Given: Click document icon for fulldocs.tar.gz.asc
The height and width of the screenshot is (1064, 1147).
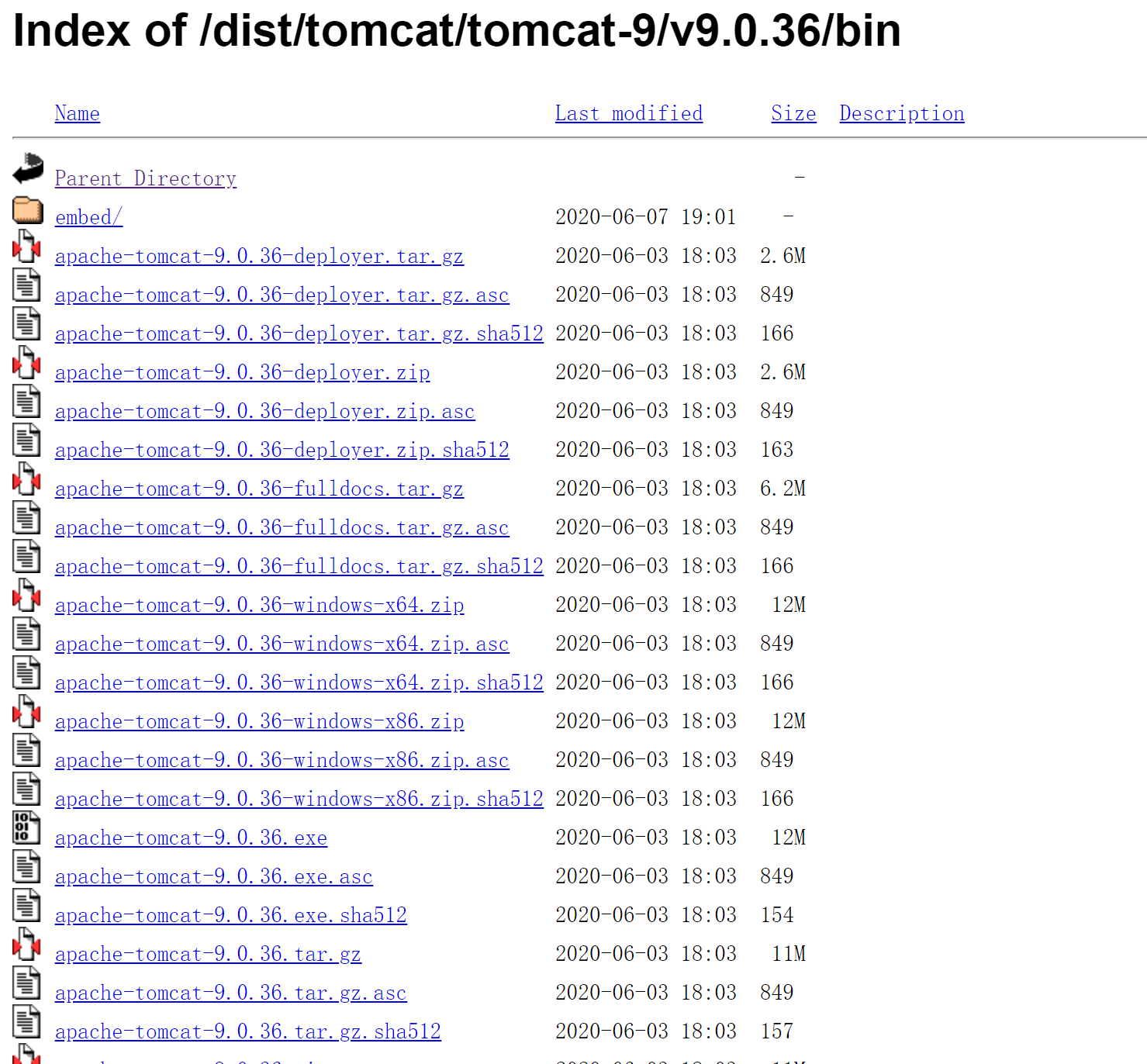Looking at the screenshot, I should pyautogui.click(x=26, y=517).
